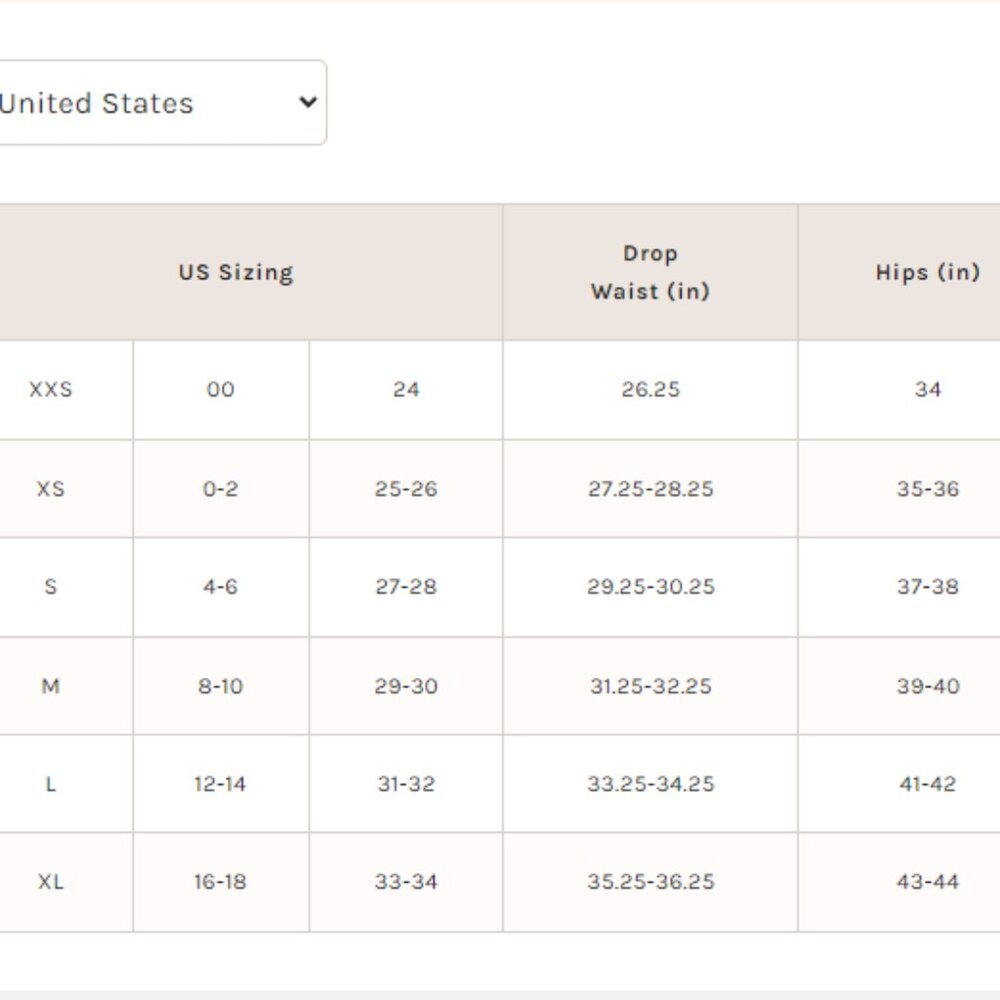Screen dimensions: 1000x1000
Task: Select the XL size row label
Action: 51,882
